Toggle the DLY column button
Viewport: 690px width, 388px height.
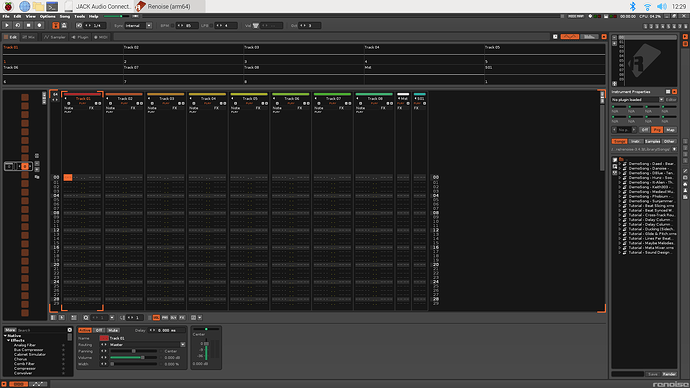[173, 318]
